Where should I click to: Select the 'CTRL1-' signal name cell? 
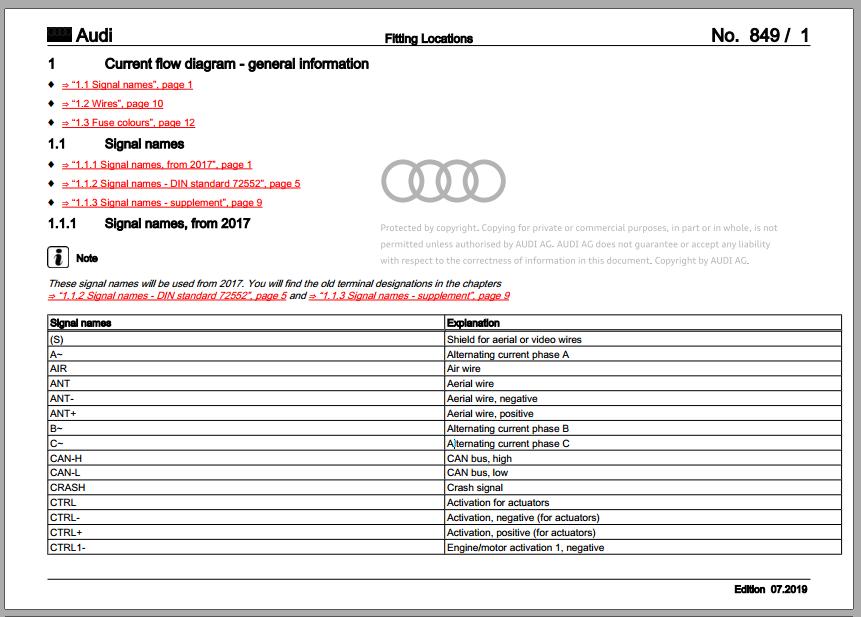click(246, 547)
